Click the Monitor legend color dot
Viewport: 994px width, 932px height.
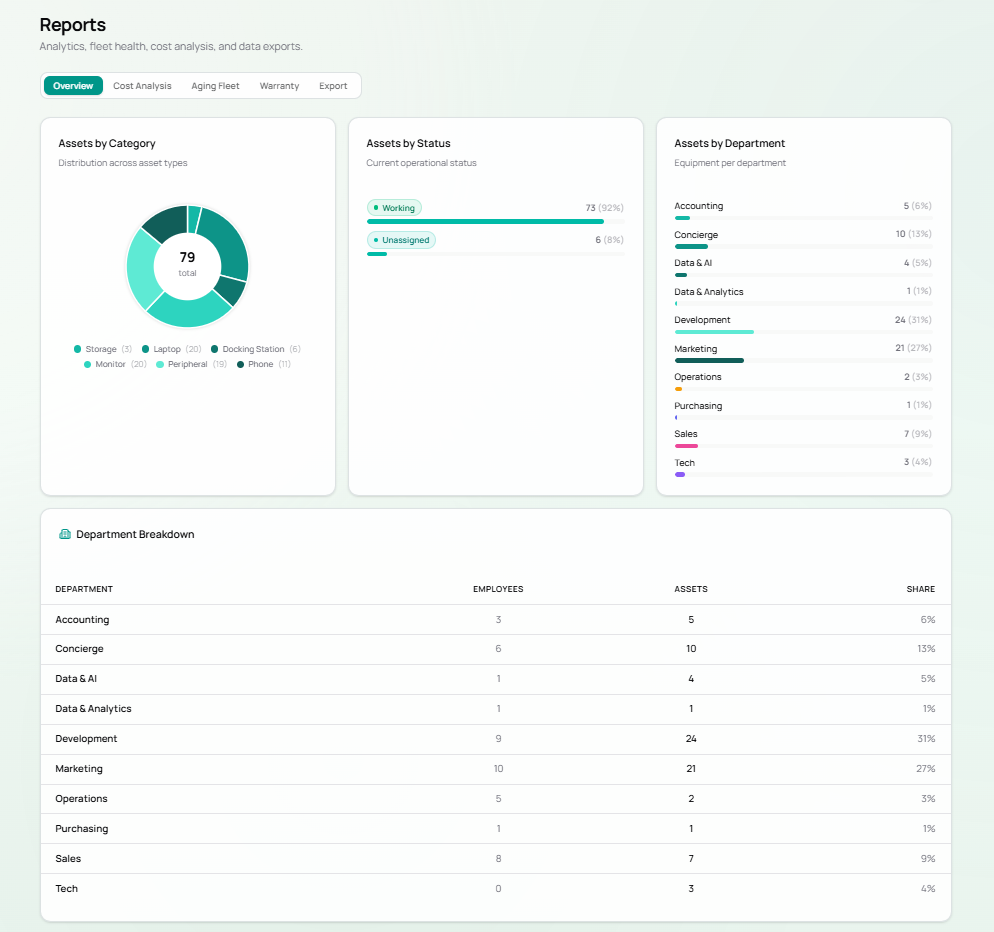tap(87, 364)
